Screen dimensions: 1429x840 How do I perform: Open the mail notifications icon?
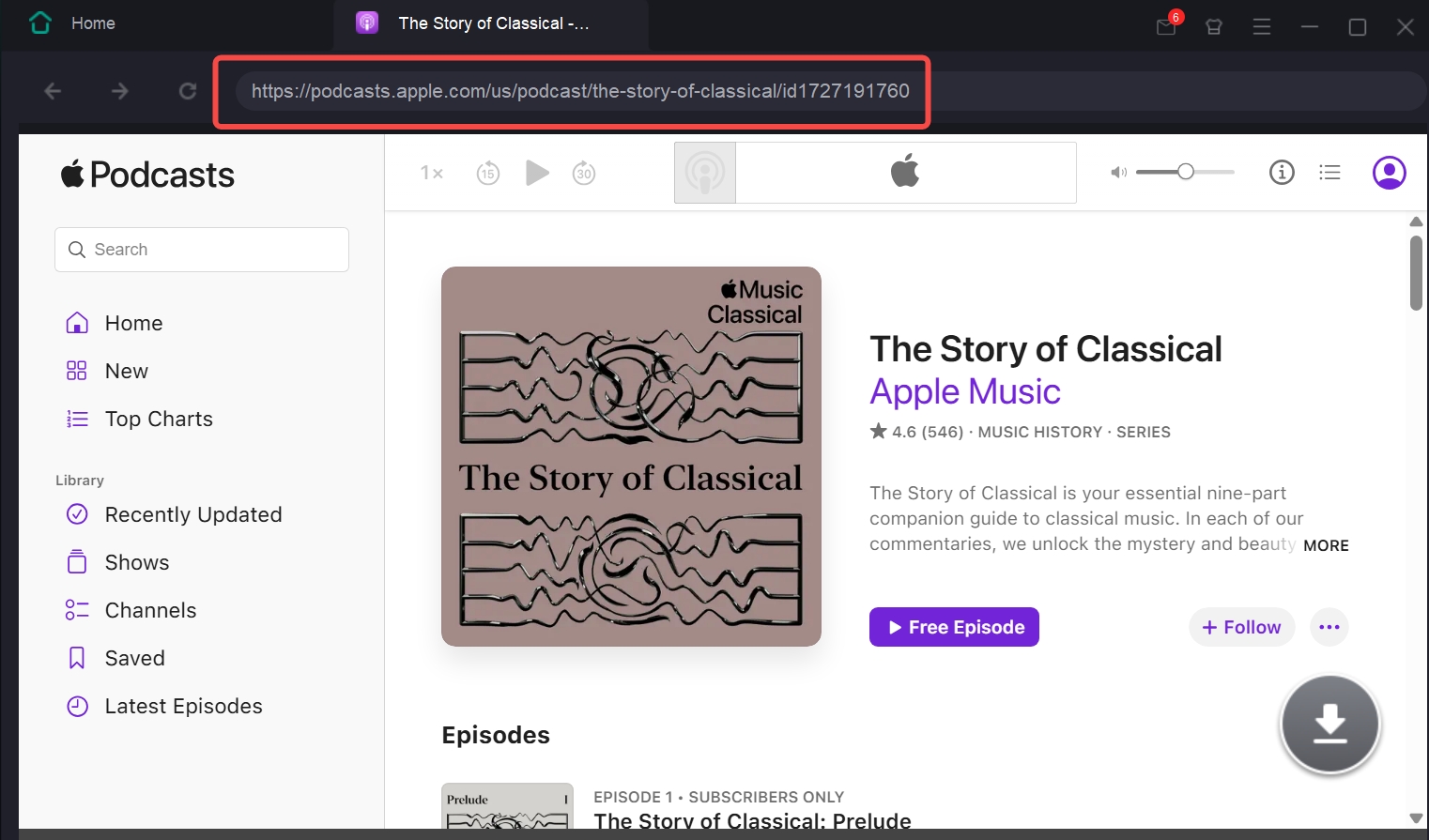(1166, 27)
